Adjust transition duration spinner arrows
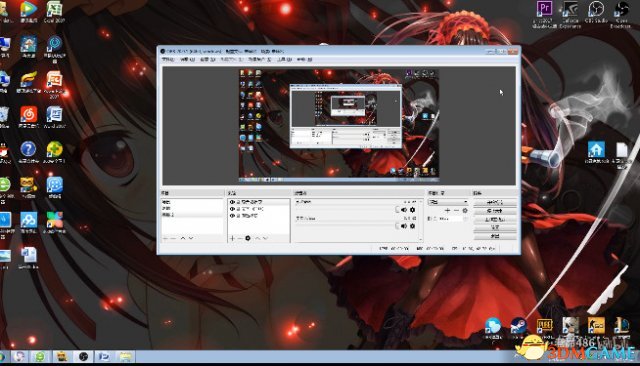This screenshot has width=640, height=366. (x=465, y=219)
